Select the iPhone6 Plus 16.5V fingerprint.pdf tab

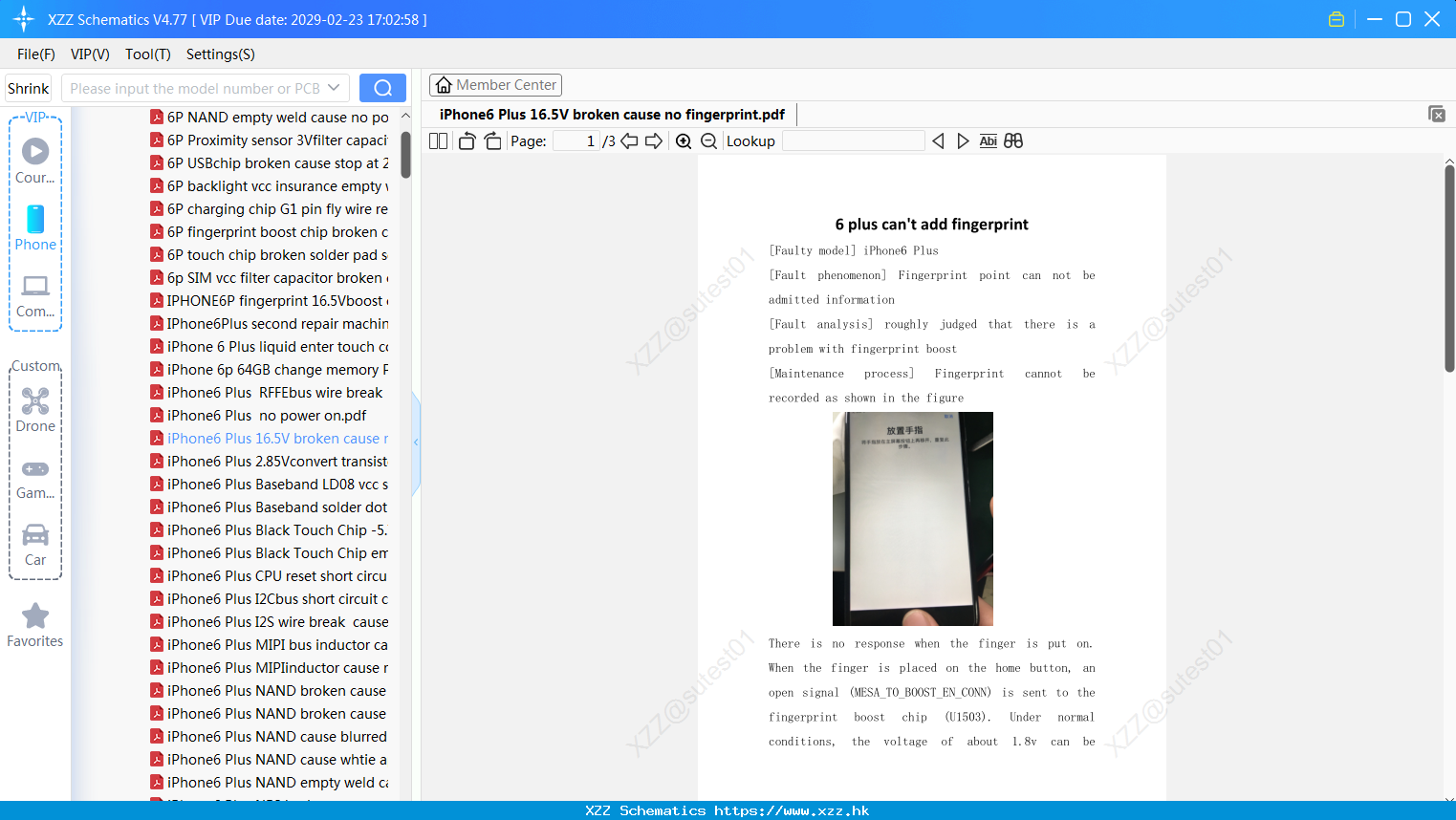612,115
